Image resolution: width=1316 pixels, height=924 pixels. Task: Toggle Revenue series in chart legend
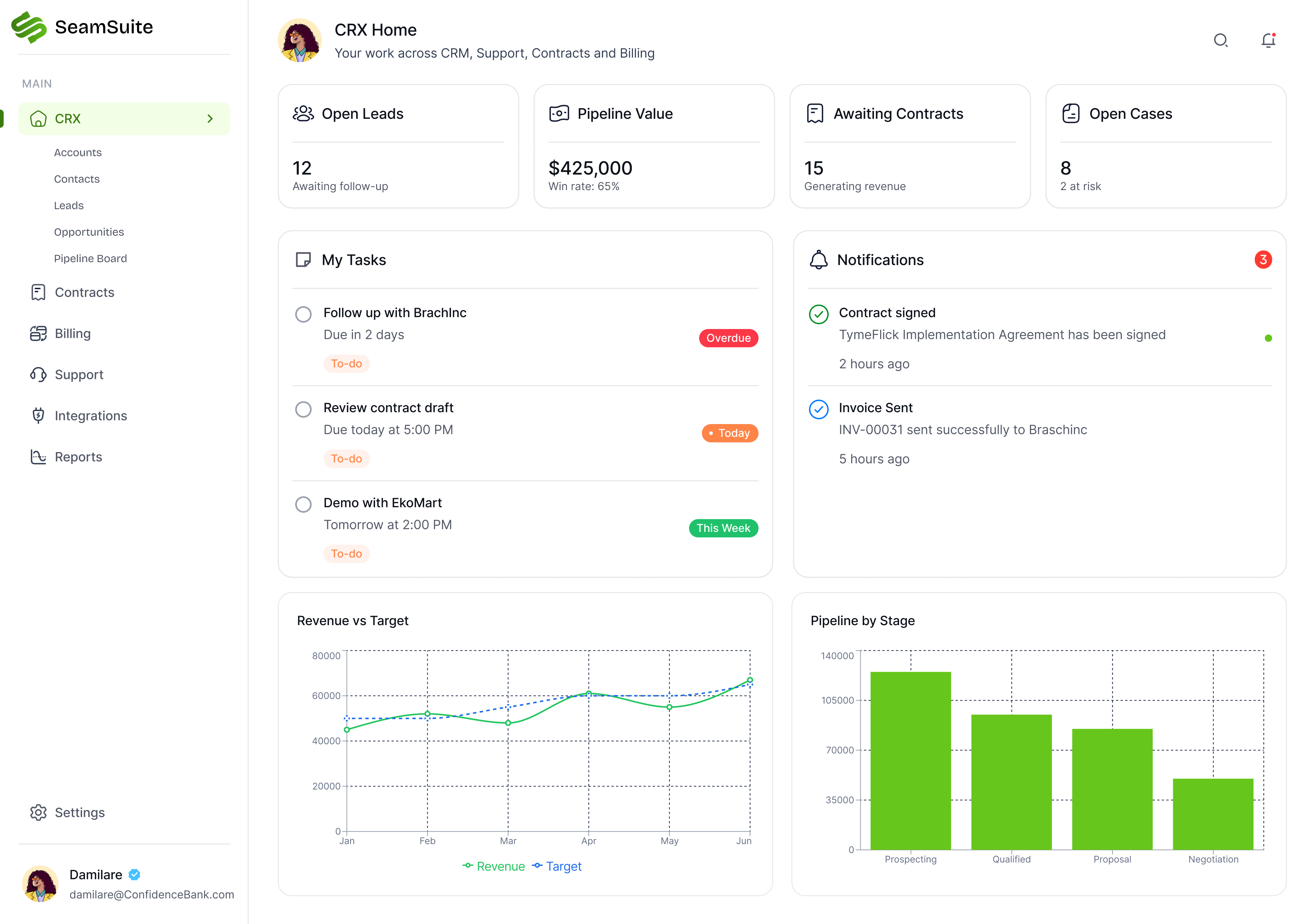(x=493, y=866)
